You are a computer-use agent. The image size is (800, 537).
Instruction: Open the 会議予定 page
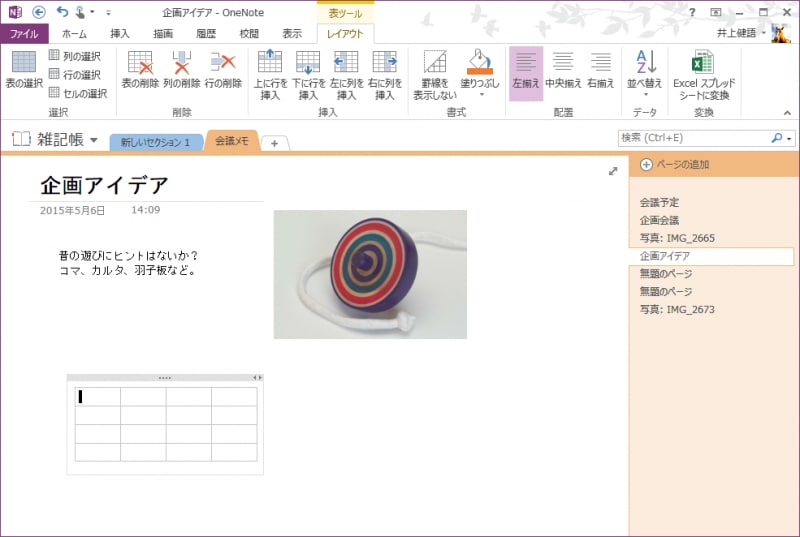point(659,202)
